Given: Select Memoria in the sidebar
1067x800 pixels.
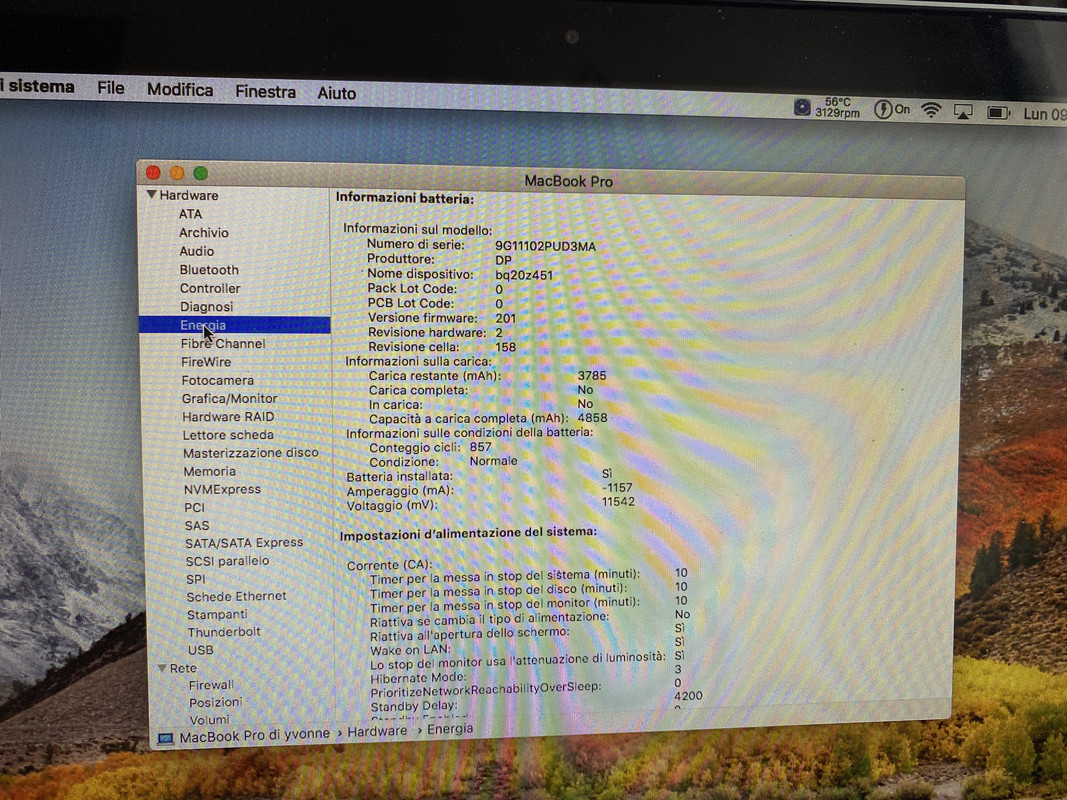Looking at the screenshot, I should point(210,471).
